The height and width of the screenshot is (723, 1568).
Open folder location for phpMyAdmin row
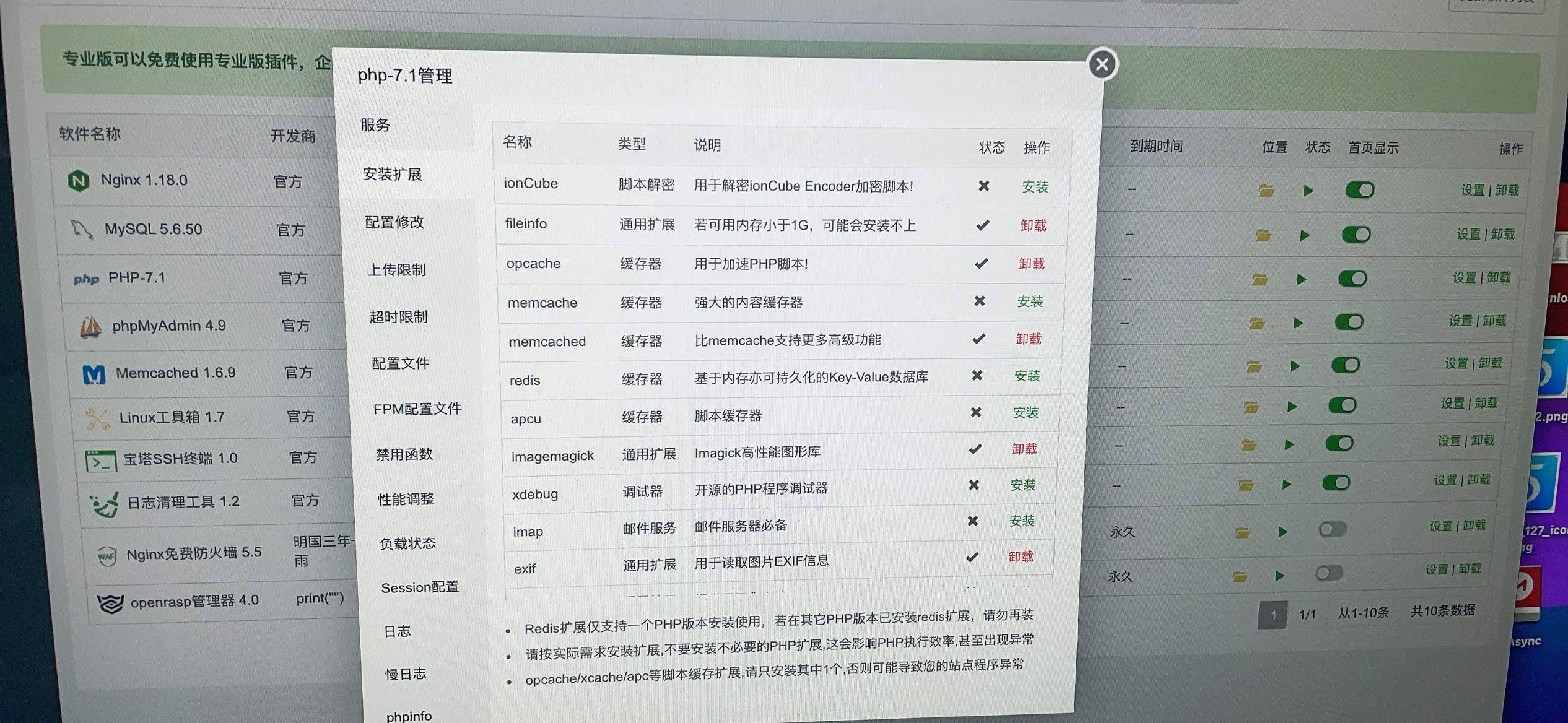1257,323
